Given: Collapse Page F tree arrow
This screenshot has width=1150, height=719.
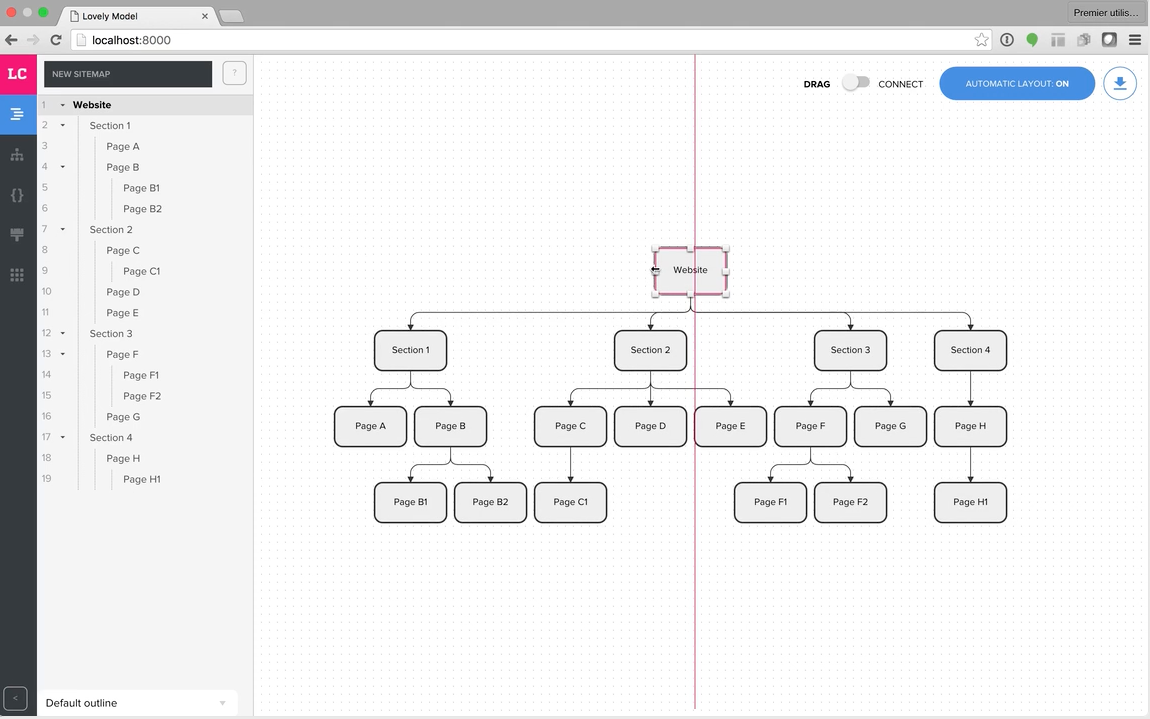Looking at the screenshot, I should [x=62, y=354].
